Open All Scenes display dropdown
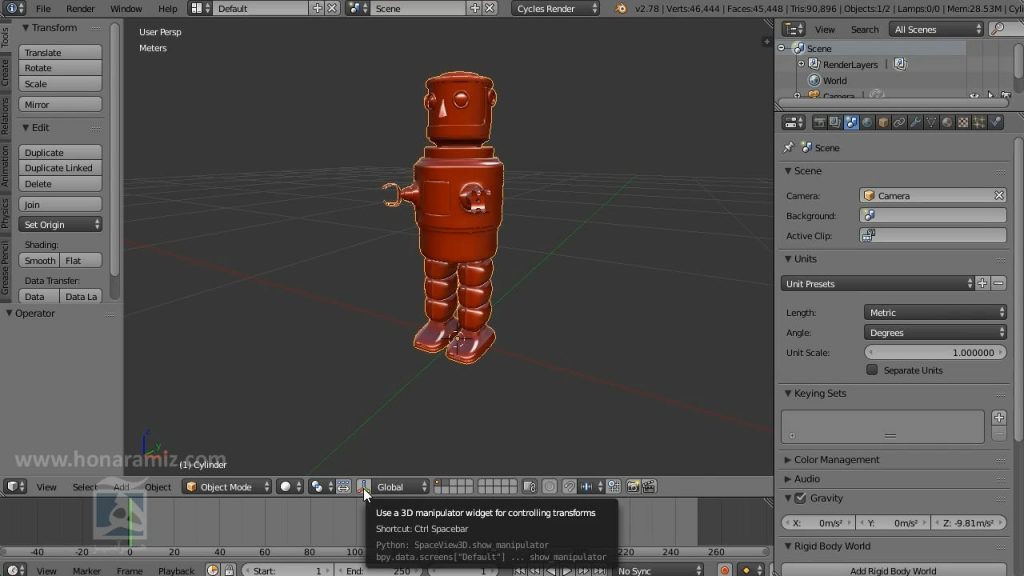 (936, 29)
